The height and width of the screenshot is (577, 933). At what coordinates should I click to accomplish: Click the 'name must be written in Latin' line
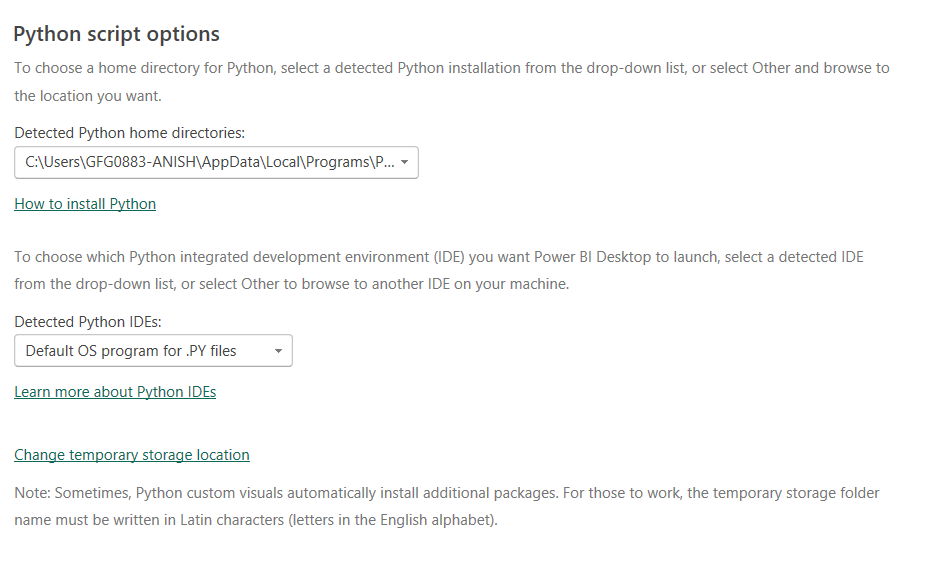pos(255,520)
